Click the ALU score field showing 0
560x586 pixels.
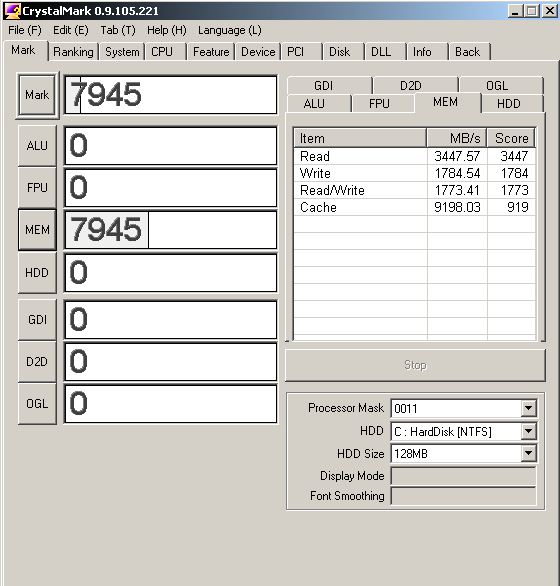(x=171, y=145)
